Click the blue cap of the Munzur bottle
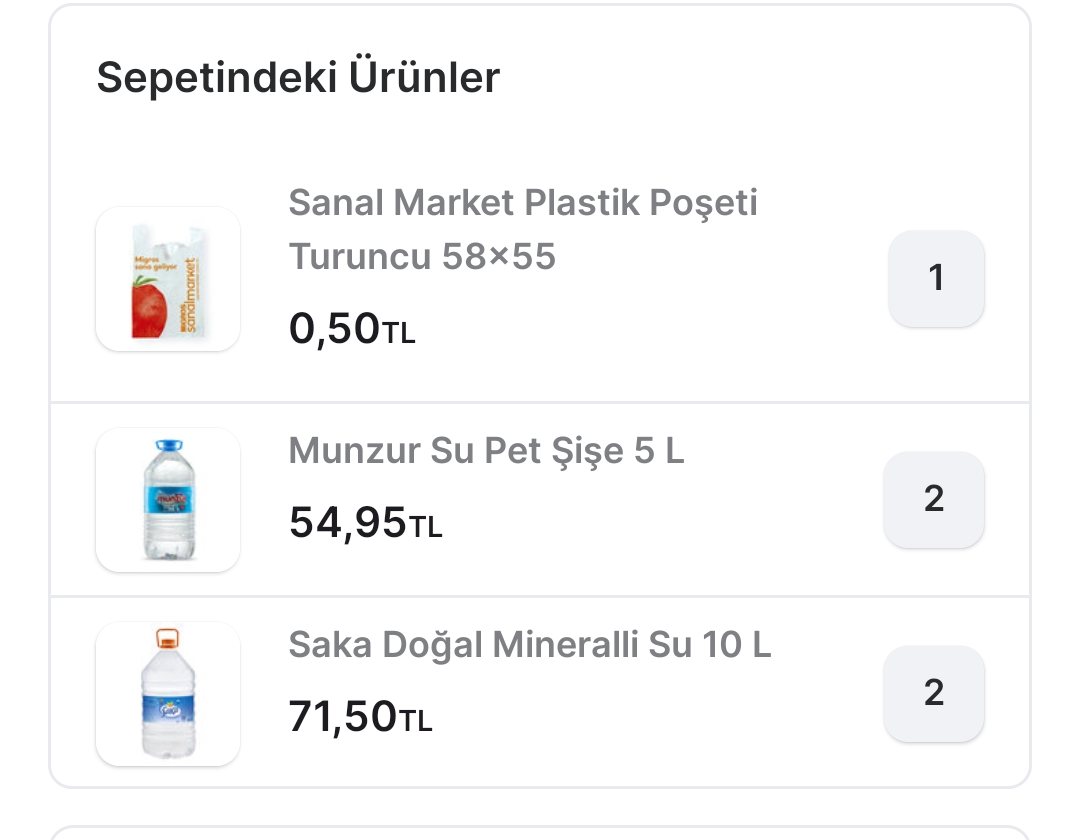Image resolution: width=1080 pixels, height=840 pixels. point(168,446)
